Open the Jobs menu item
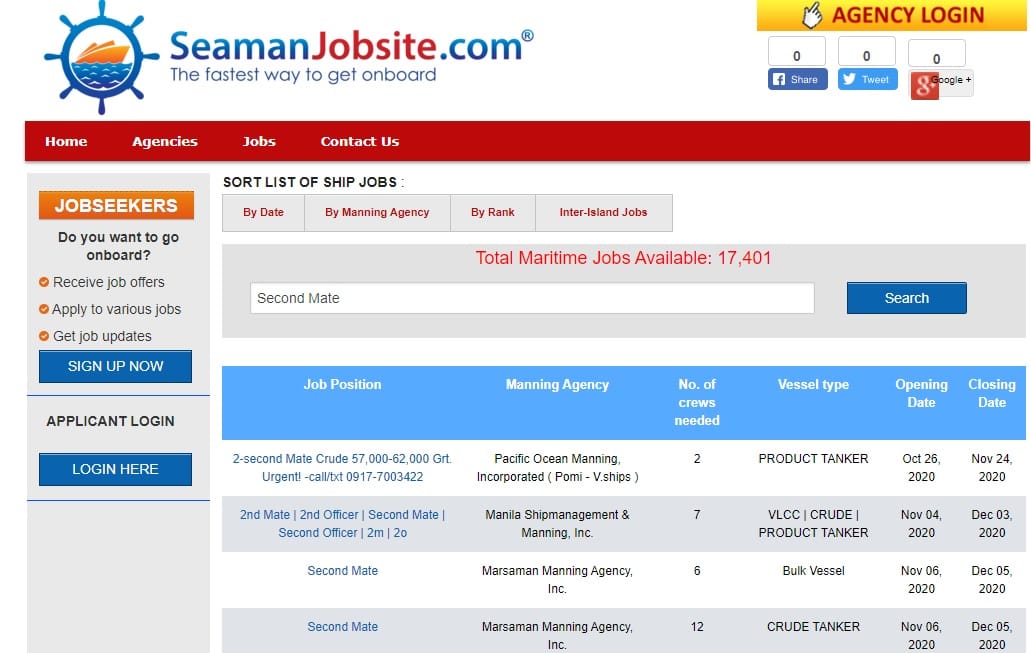This screenshot has height=653, width=1031. click(x=258, y=141)
